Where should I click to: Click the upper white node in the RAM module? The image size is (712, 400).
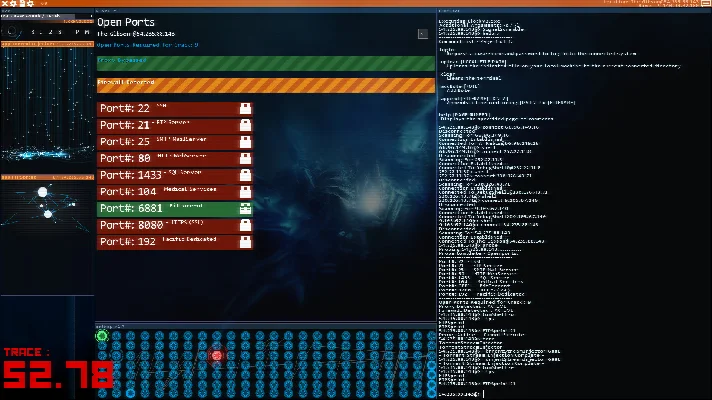pyautogui.click(x=43, y=193)
